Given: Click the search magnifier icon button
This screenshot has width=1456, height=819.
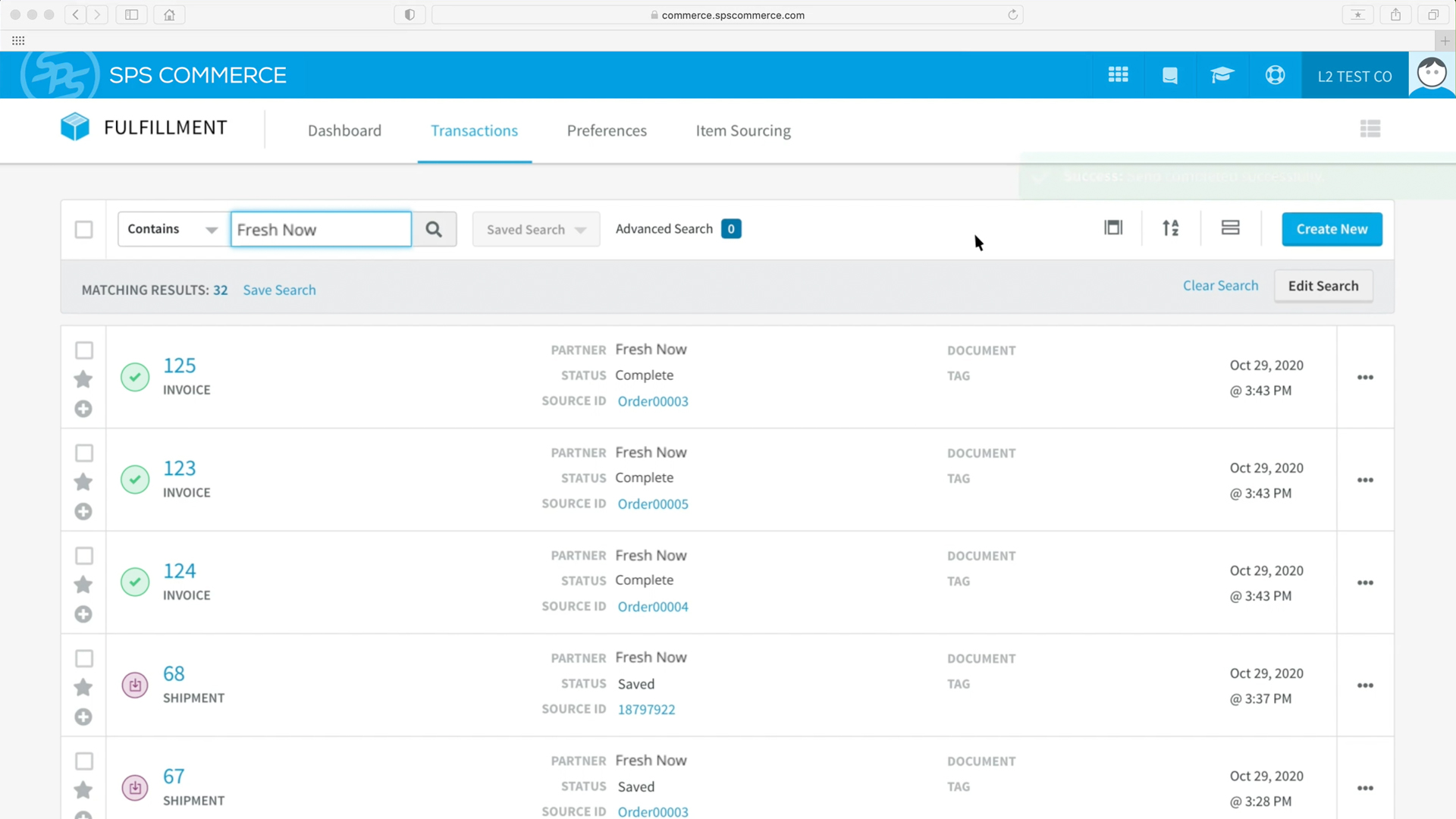Looking at the screenshot, I should (434, 229).
